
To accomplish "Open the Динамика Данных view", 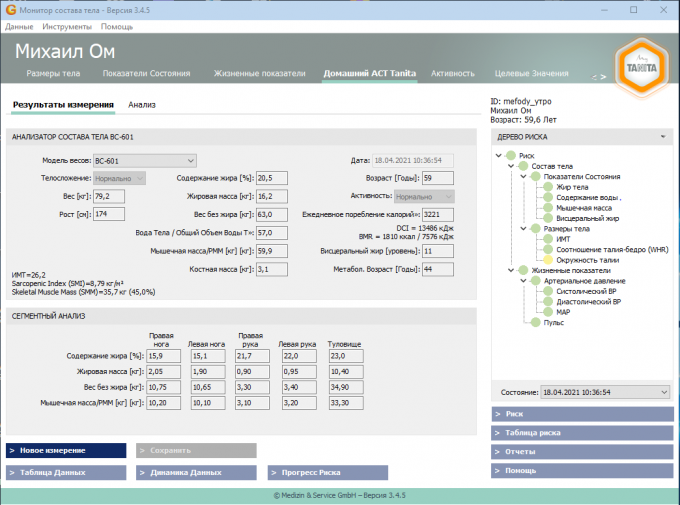I will pos(196,472).
